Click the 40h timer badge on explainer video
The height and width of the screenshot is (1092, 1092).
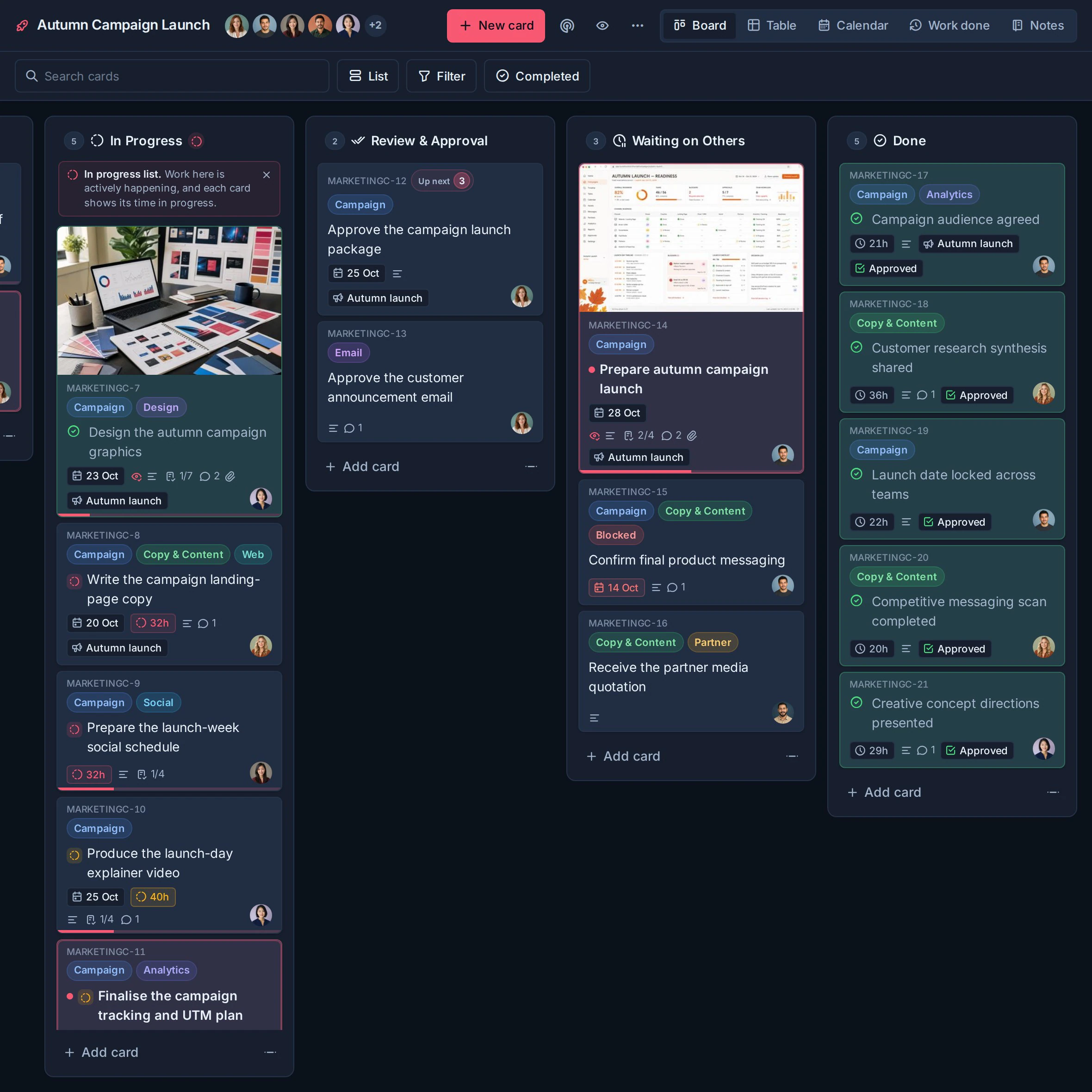tap(153, 897)
